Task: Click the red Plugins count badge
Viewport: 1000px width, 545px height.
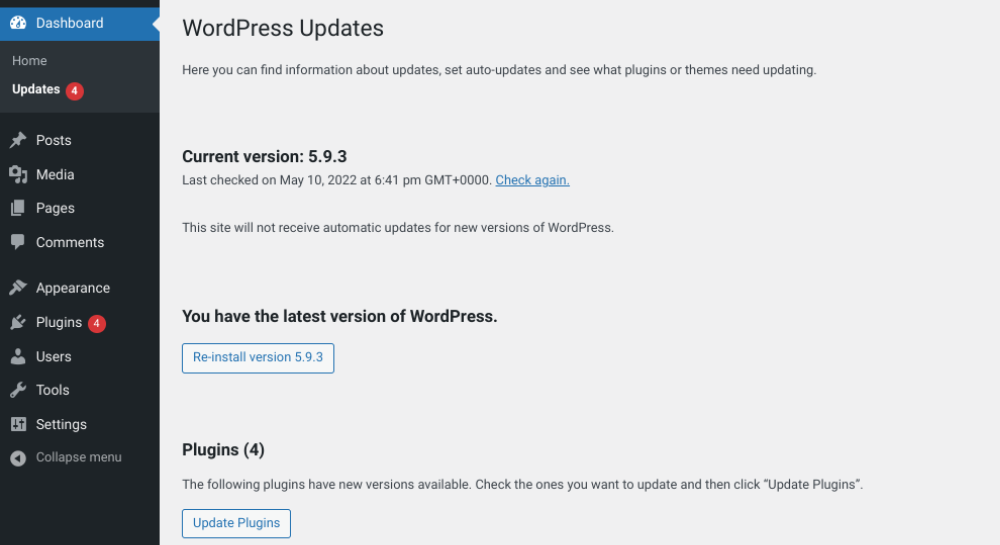Action: point(96,323)
